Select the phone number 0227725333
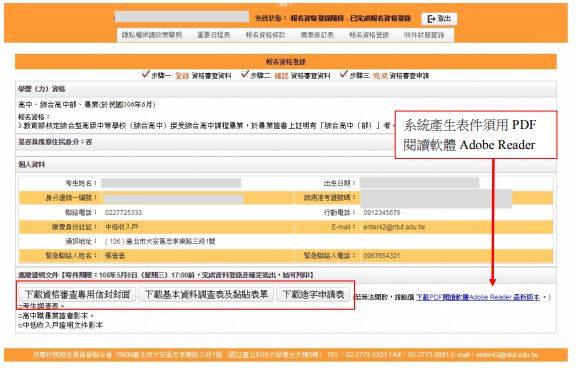Viewport: 578px width, 368px height. point(123,212)
